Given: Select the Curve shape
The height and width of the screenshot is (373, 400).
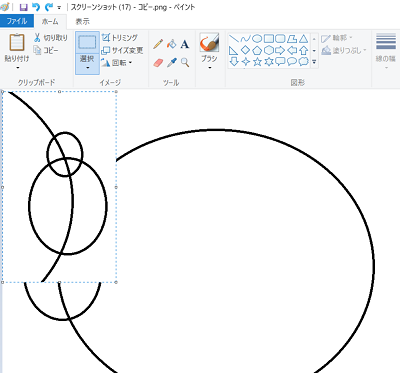Looking at the screenshot, I should [x=245, y=39].
